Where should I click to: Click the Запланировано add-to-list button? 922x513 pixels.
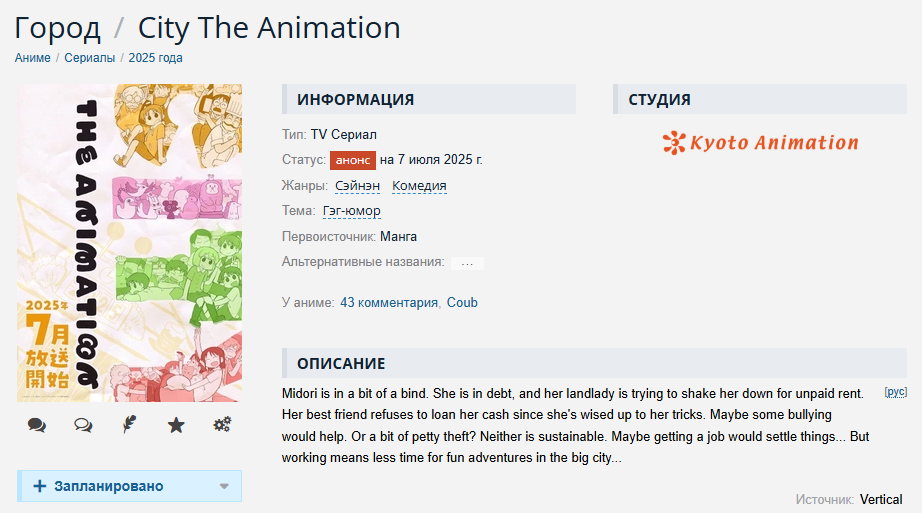tap(129, 486)
